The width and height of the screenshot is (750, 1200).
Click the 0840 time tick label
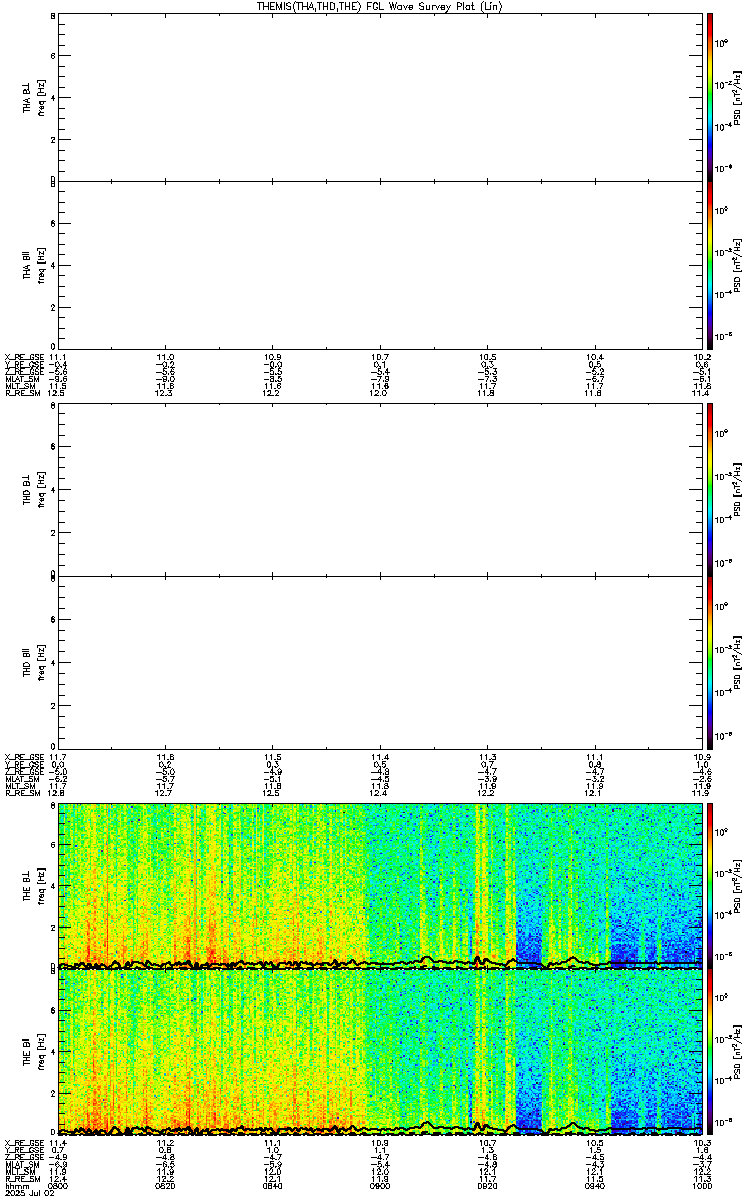click(x=272, y=1187)
